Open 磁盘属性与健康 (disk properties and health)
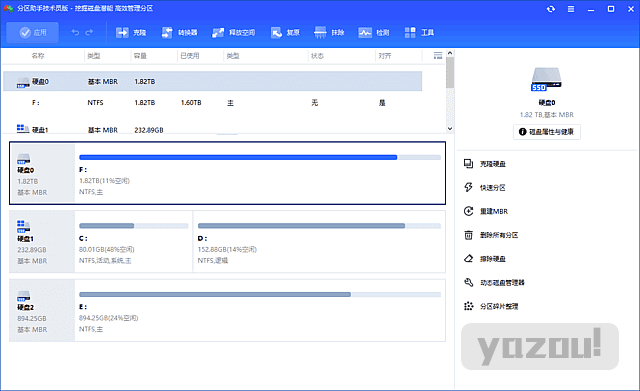 pyautogui.click(x=547, y=132)
